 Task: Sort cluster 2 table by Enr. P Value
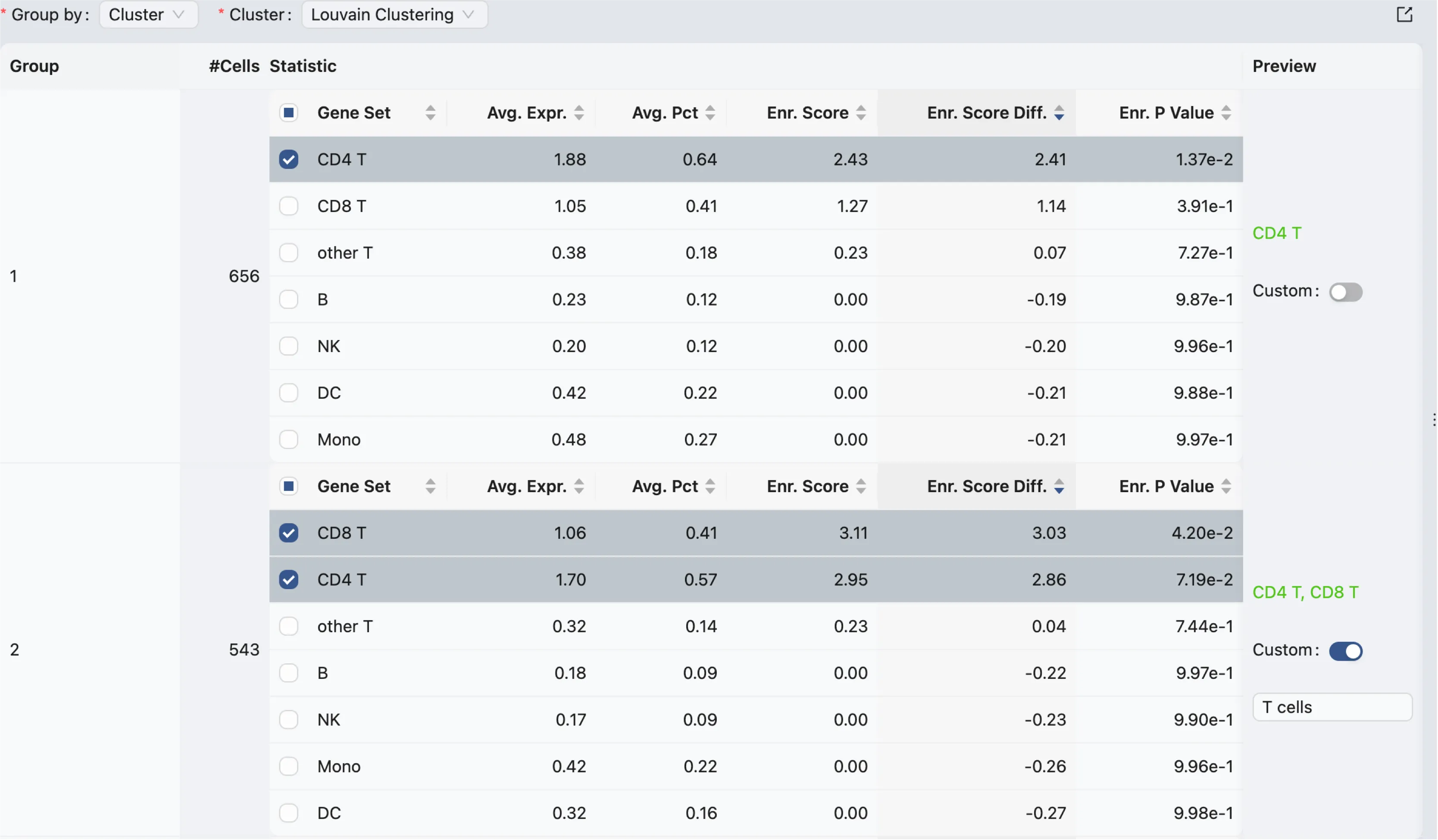click(1226, 486)
